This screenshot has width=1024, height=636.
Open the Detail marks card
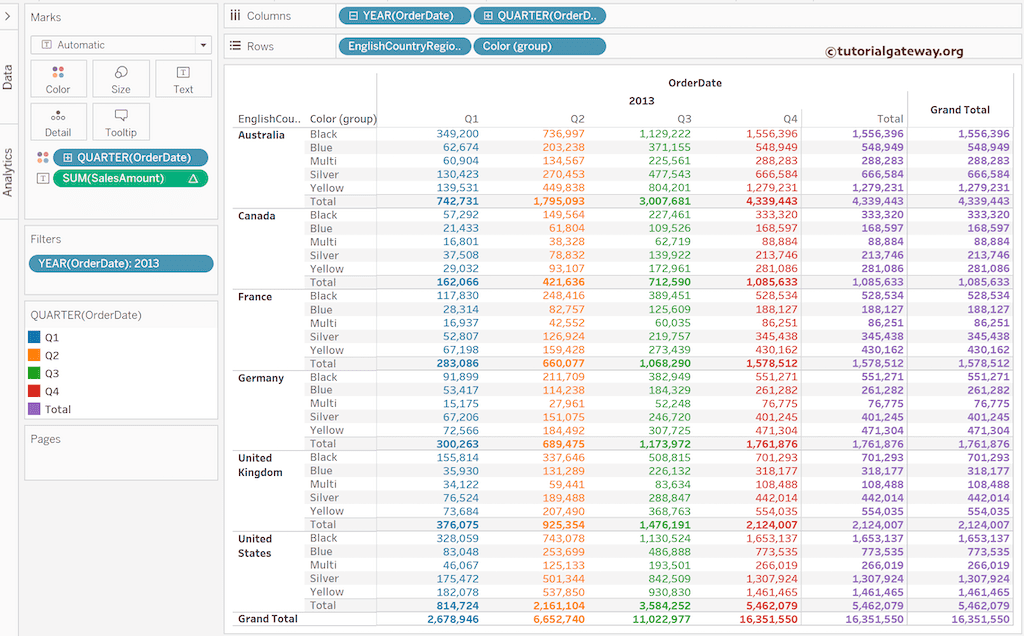coord(58,122)
